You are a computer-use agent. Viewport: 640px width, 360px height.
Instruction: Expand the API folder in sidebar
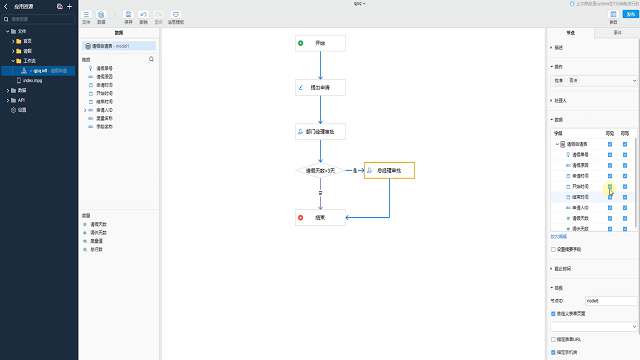[x=8, y=100]
